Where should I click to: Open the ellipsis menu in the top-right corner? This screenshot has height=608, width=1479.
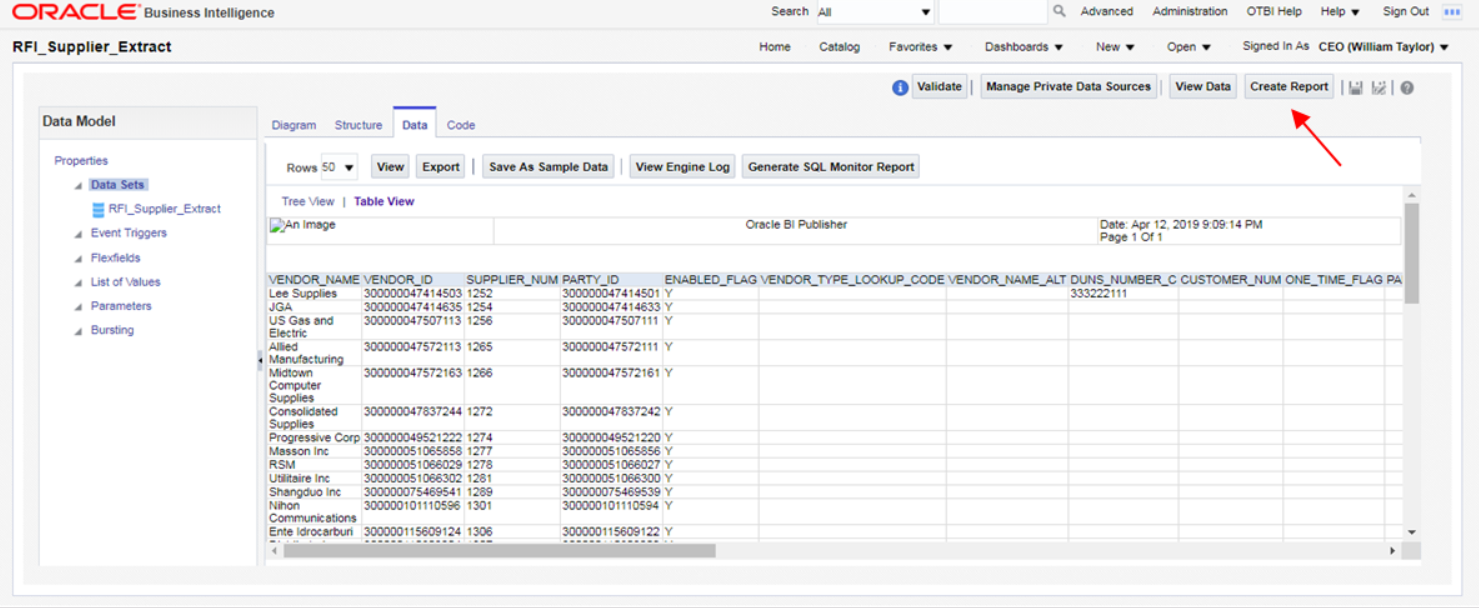(1452, 12)
